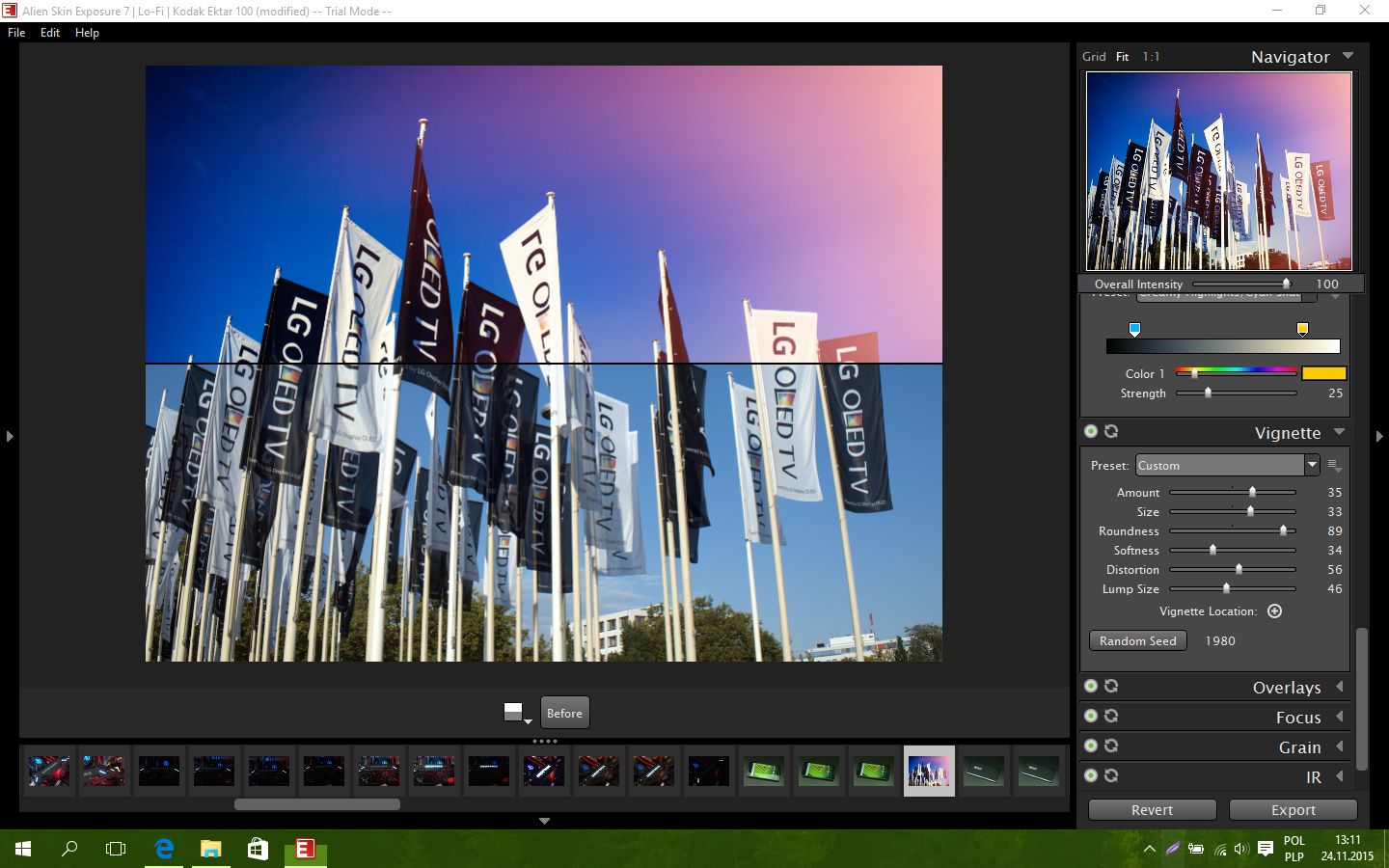1389x868 pixels.
Task: Toggle the Vignette effect on or off
Action: [1091, 432]
